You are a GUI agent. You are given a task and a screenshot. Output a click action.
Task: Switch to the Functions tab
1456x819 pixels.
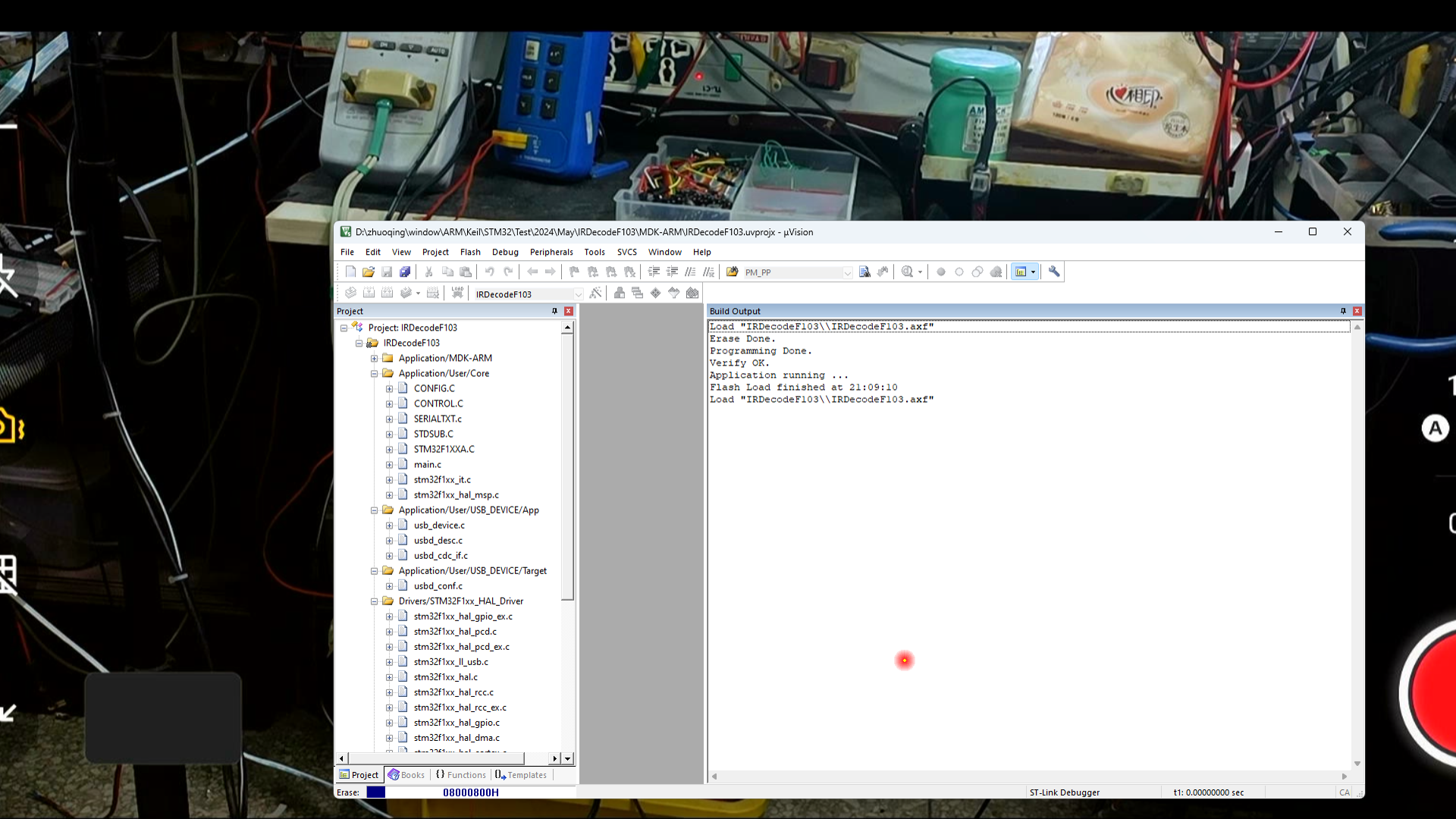[x=460, y=774]
